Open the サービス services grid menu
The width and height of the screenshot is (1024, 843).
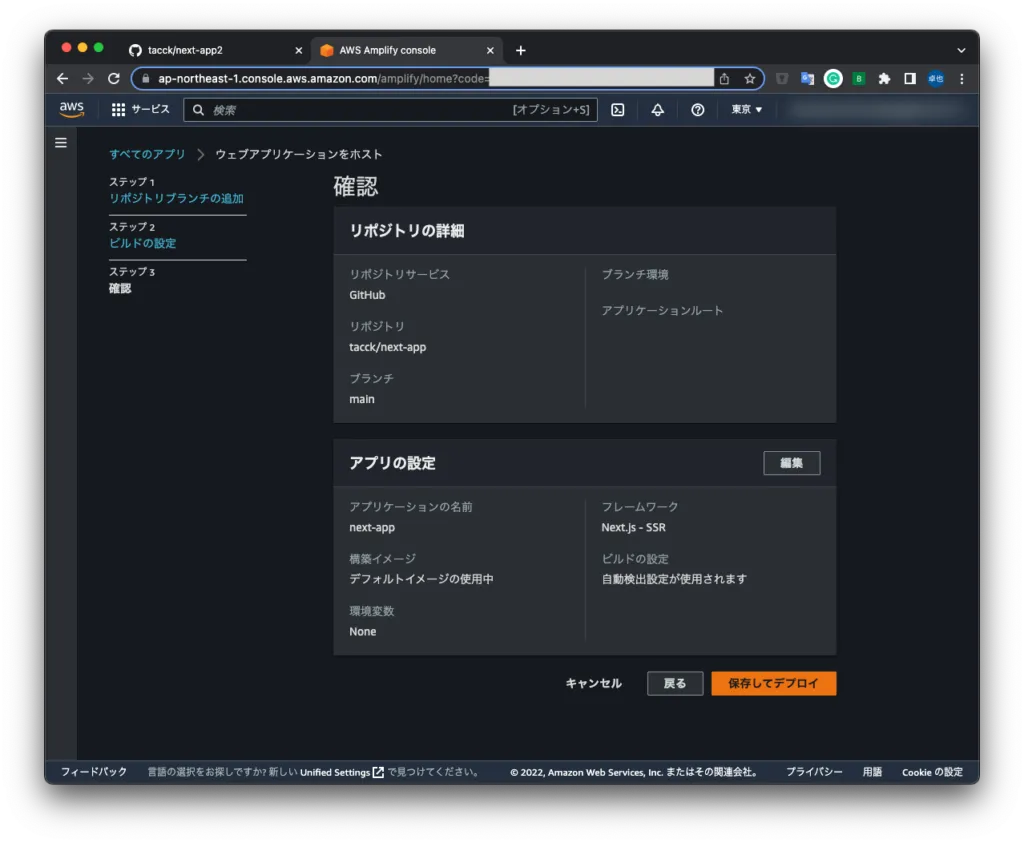pyautogui.click(x=140, y=110)
